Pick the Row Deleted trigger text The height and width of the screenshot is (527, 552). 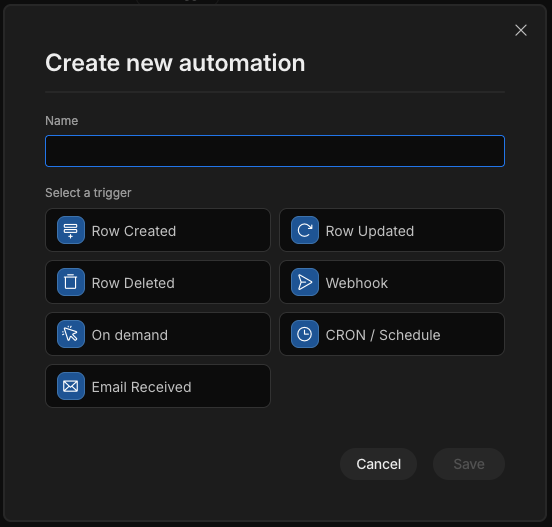(x=133, y=283)
